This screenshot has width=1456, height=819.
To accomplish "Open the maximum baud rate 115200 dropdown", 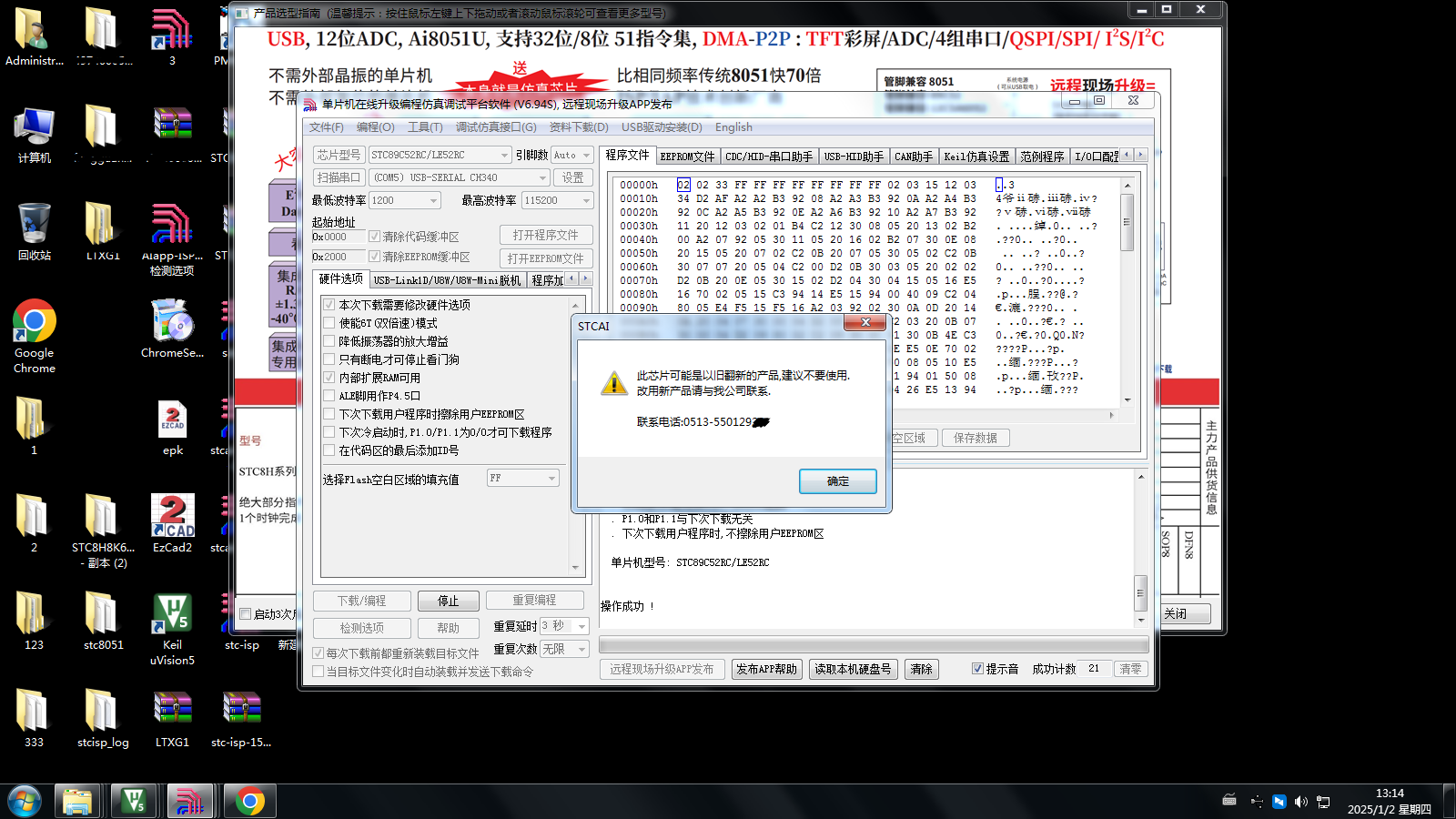I will coord(586,200).
